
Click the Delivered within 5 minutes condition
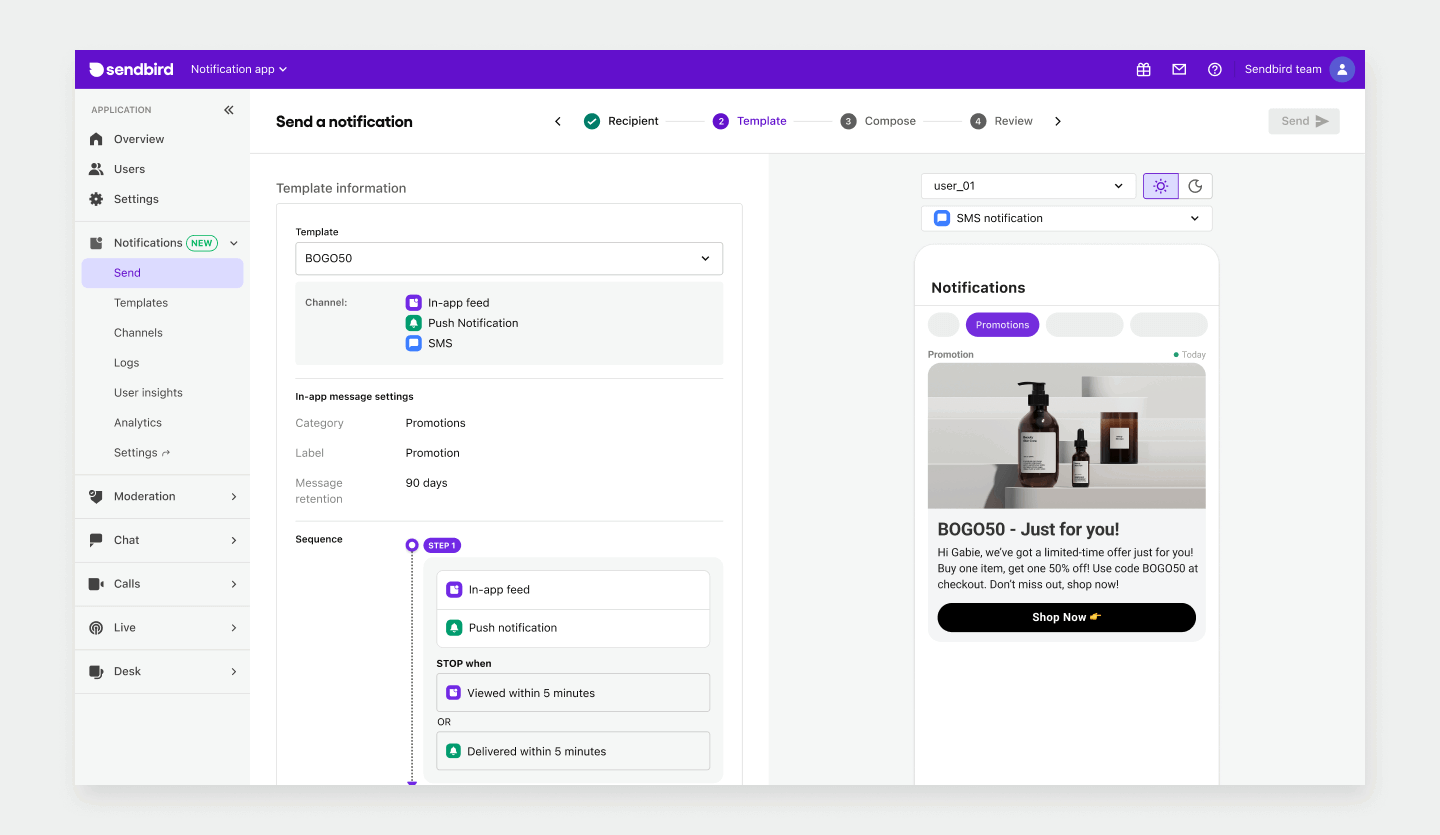573,751
